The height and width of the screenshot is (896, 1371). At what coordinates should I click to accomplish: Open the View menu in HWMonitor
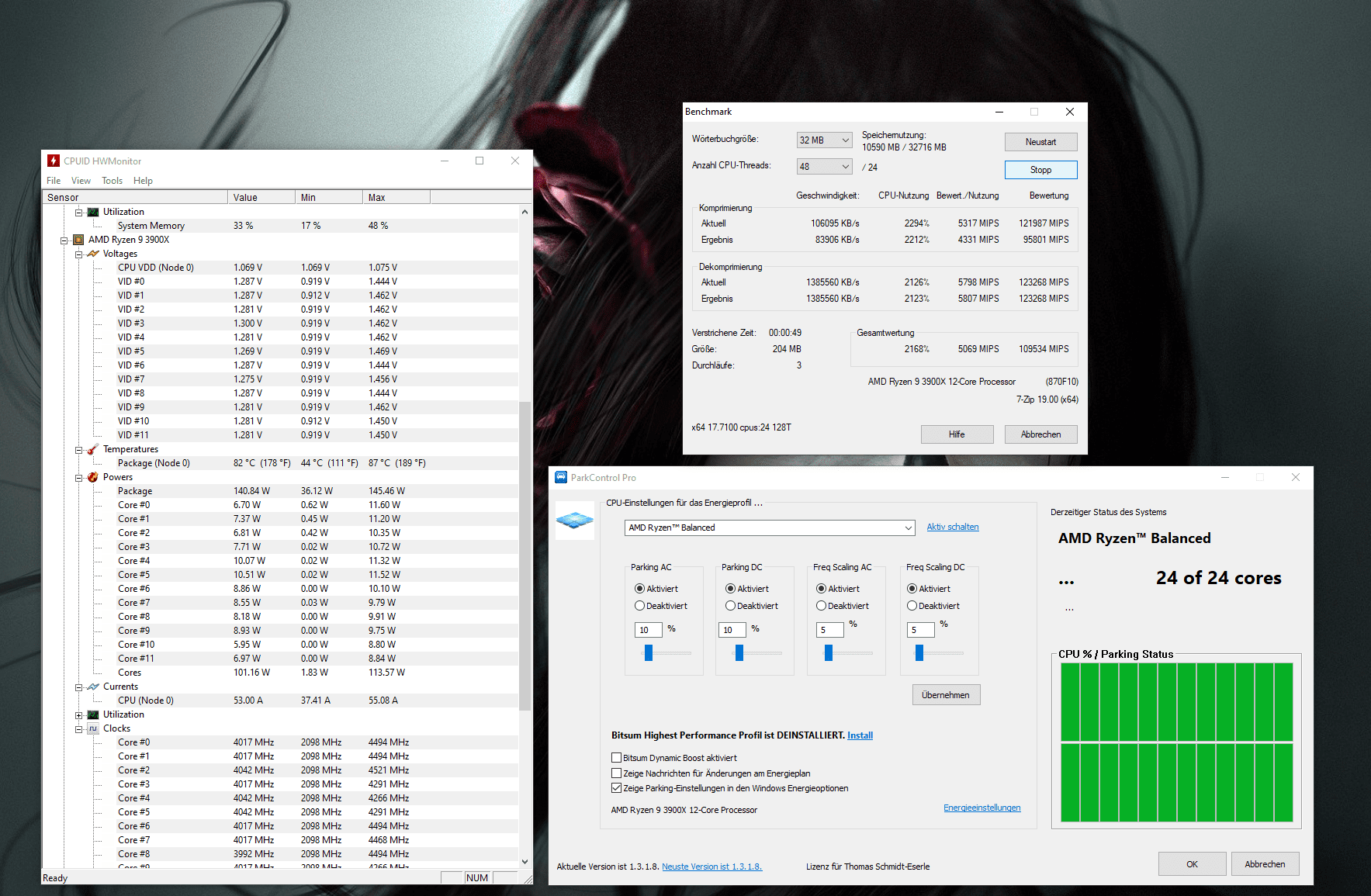click(81, 181)
